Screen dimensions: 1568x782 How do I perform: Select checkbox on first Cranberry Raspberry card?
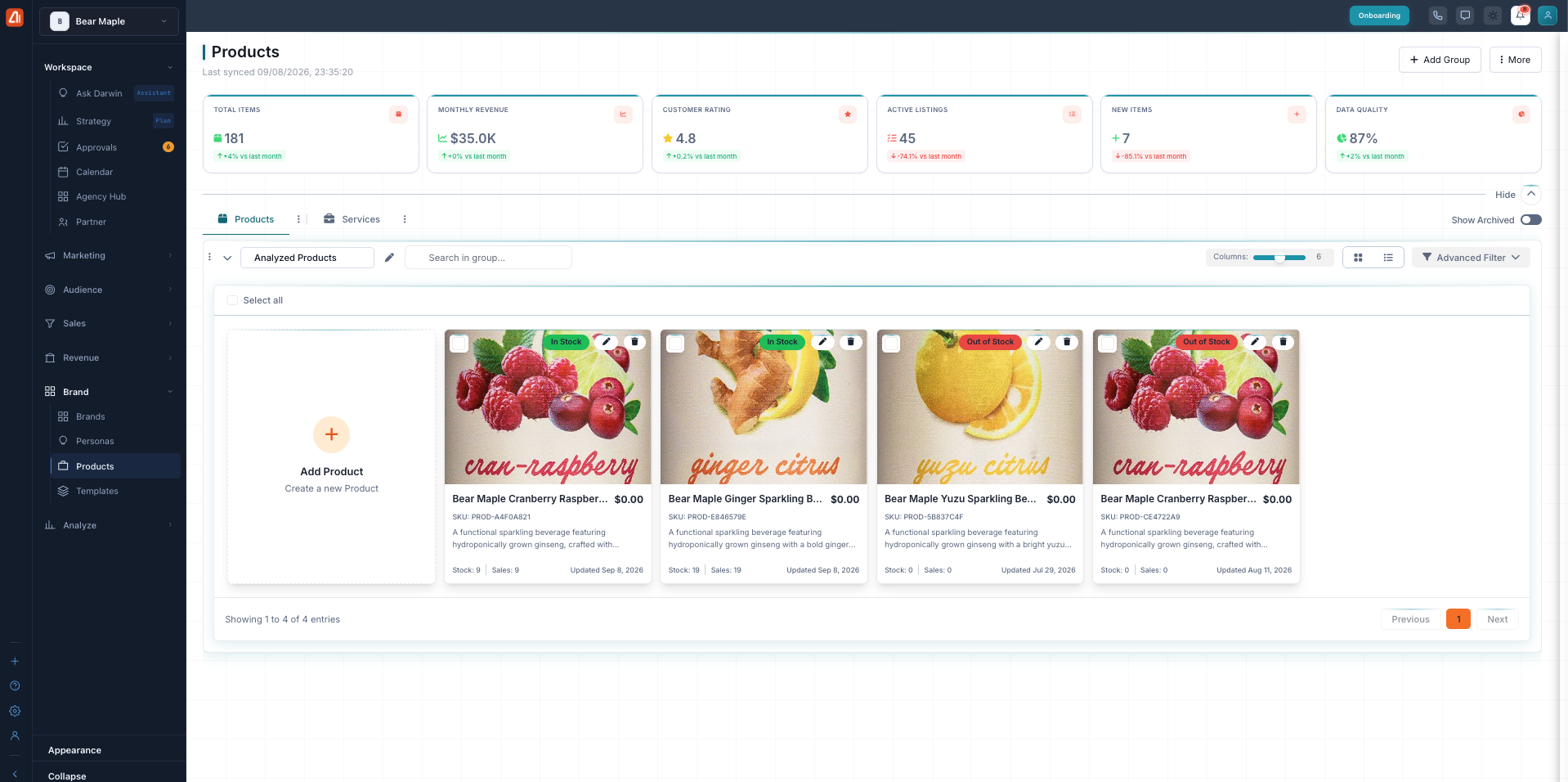click(x=459, y=344)
